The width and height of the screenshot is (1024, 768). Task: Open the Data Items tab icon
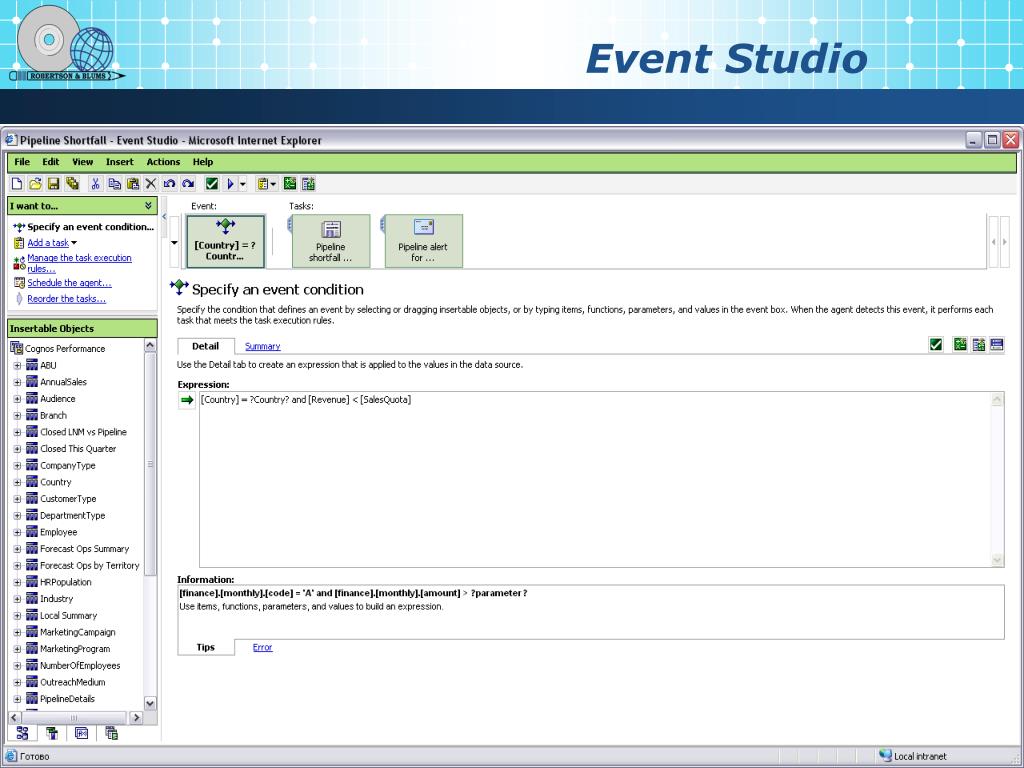click(52, 733)
